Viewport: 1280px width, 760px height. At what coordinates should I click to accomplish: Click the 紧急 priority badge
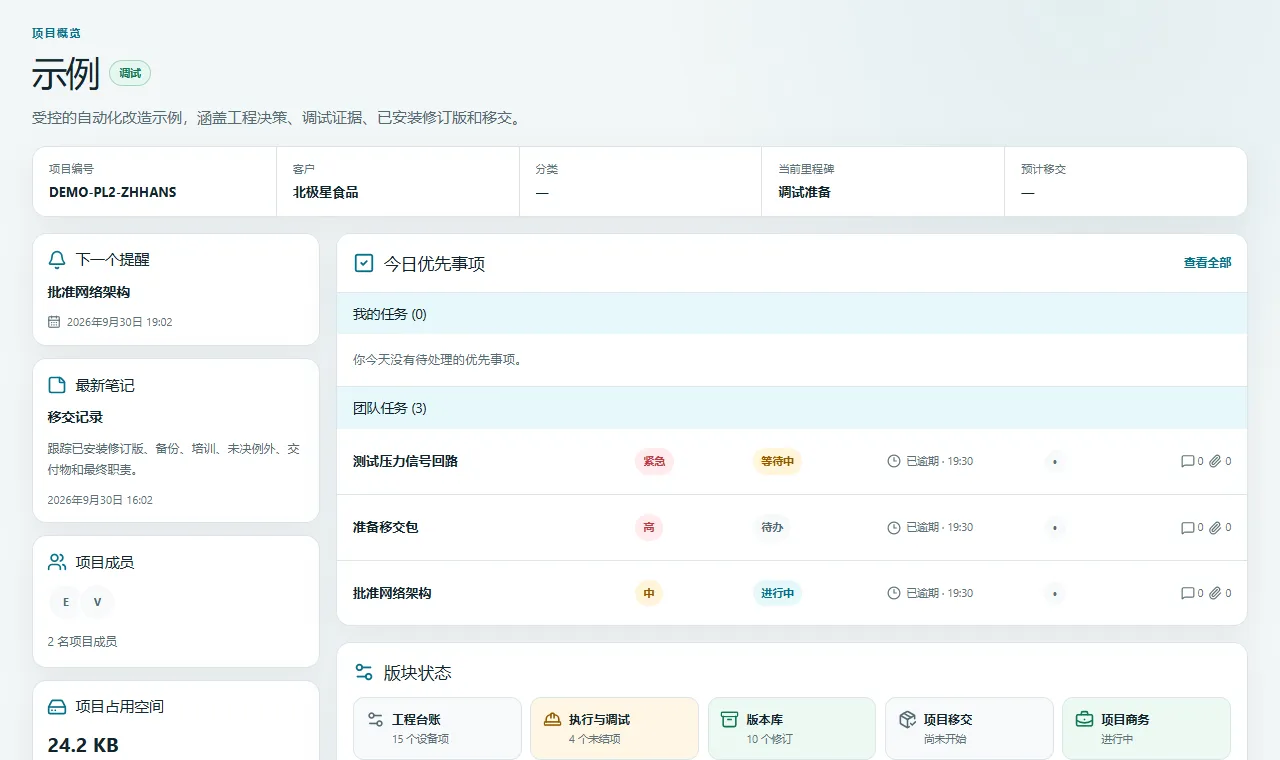pos(654,461)
